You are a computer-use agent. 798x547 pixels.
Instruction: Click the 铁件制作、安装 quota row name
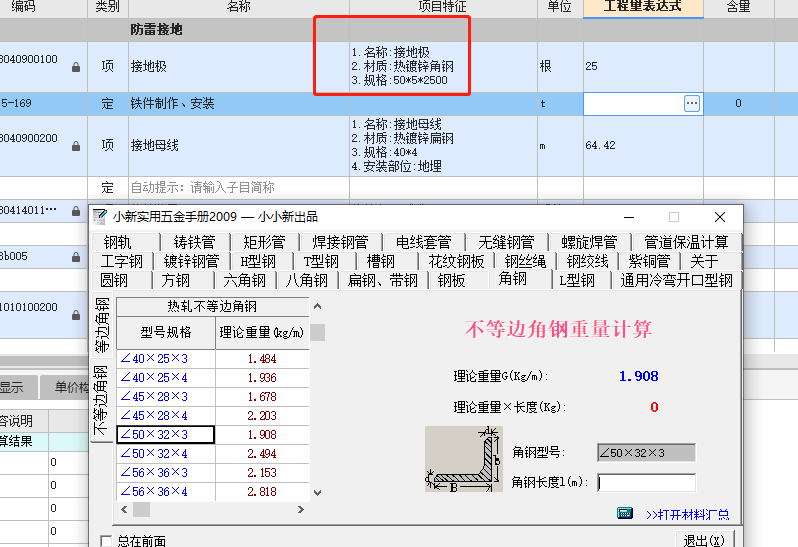click(x=173, y=104)
